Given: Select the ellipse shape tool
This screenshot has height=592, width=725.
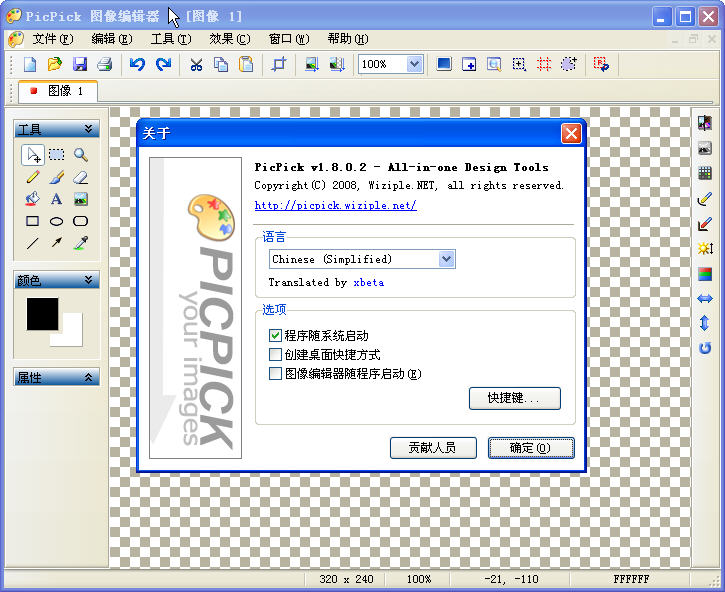Looking at the screenshot, I should [x=56, y=222].
